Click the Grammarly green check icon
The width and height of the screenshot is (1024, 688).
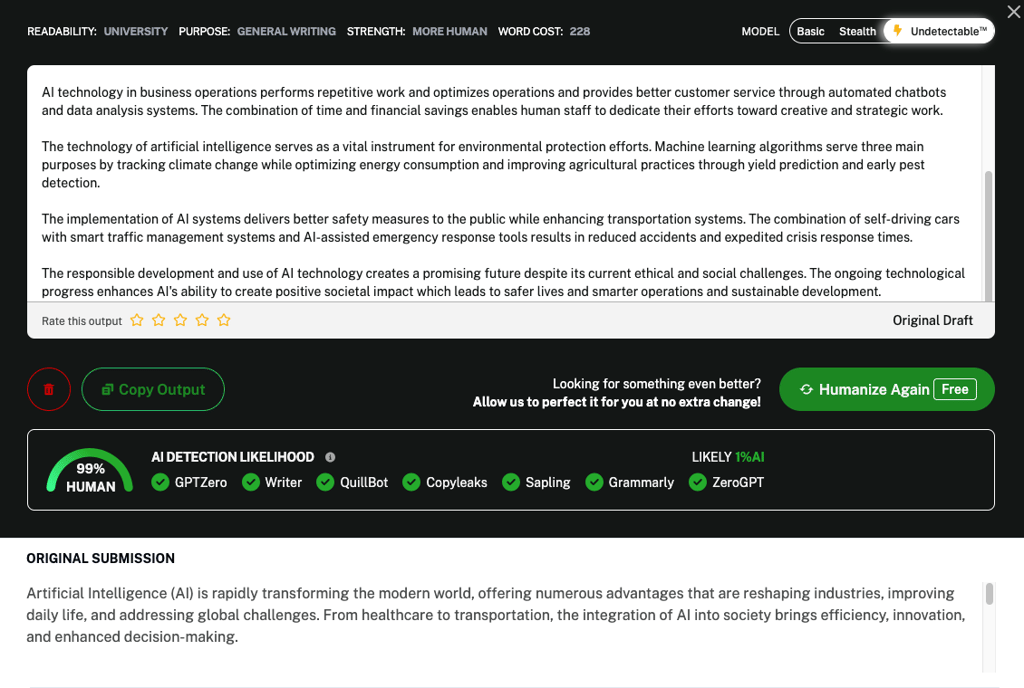594,482
